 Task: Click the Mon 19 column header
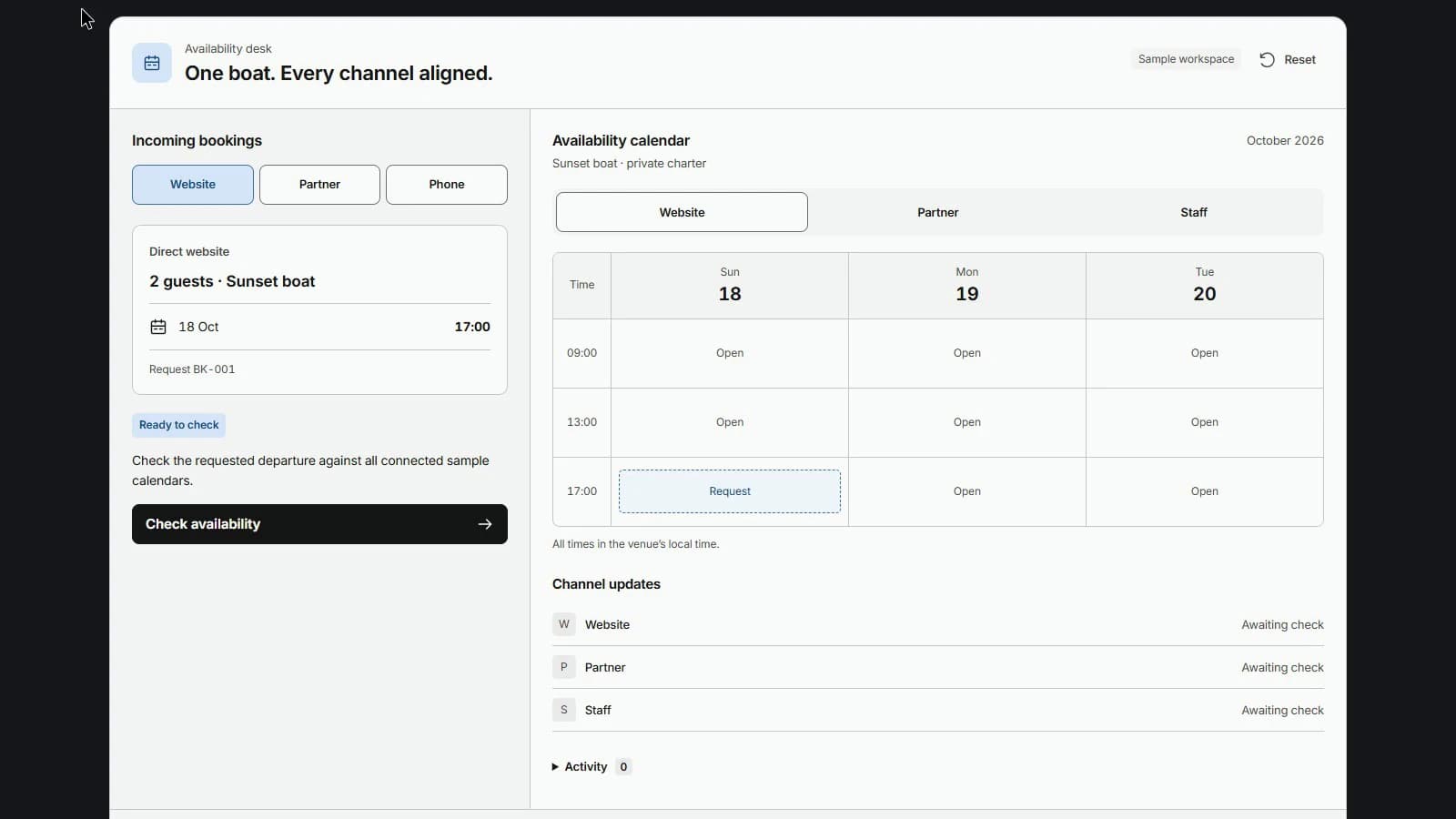[x=967, y=286]
